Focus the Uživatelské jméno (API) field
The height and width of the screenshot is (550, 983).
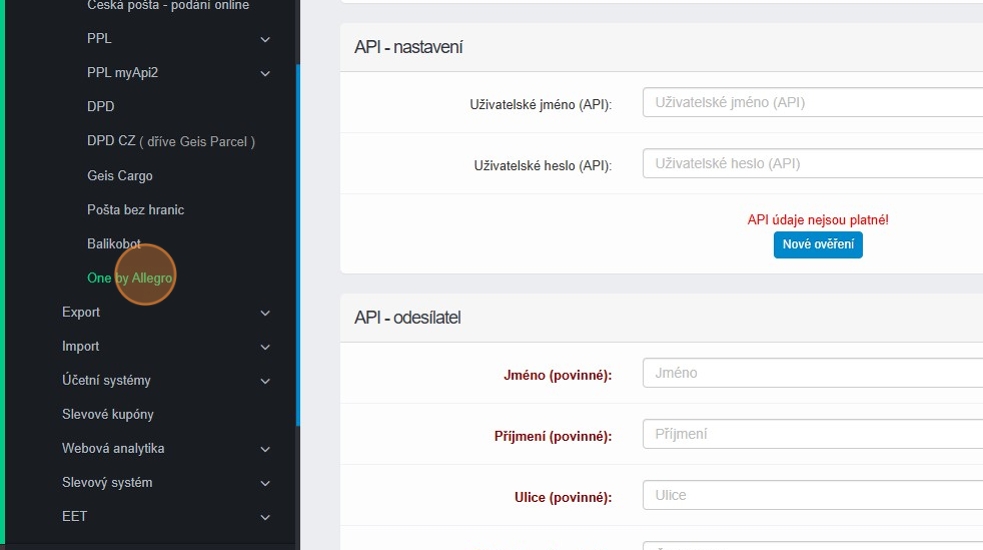[812, 102]
